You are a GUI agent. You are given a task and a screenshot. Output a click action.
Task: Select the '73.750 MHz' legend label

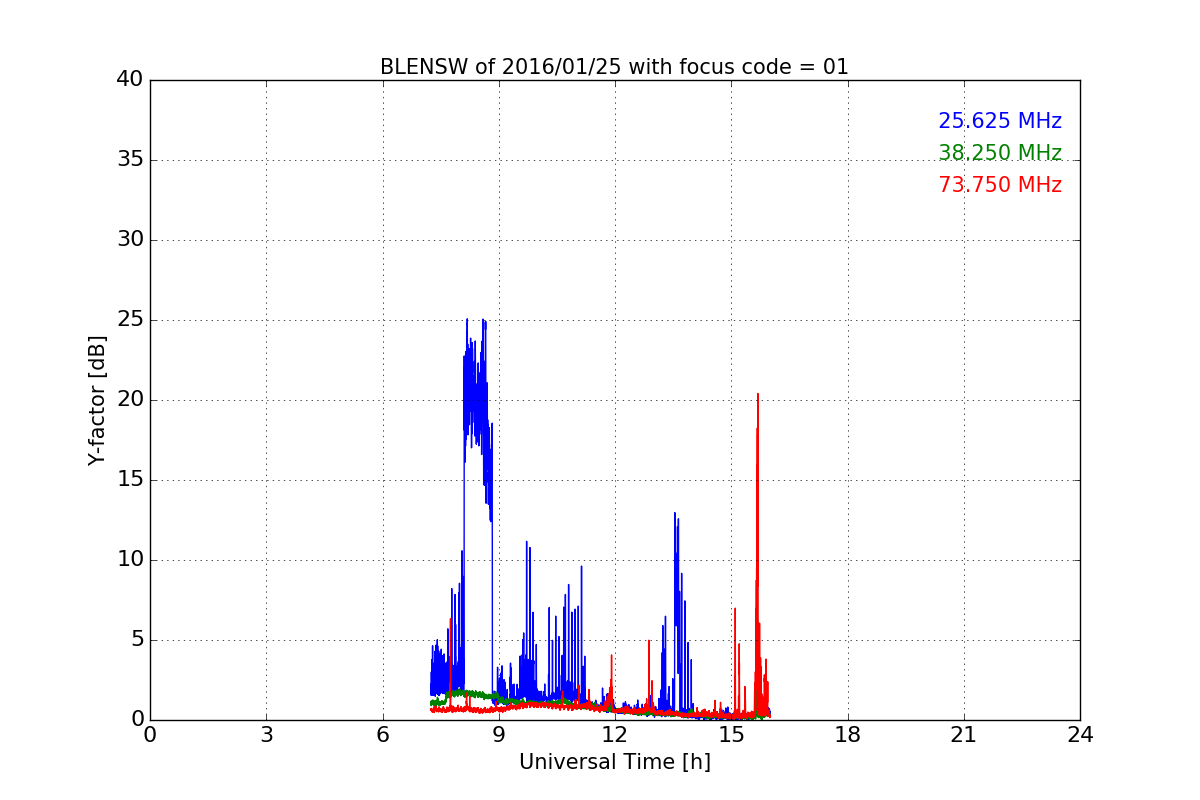tap(1000, 185)
